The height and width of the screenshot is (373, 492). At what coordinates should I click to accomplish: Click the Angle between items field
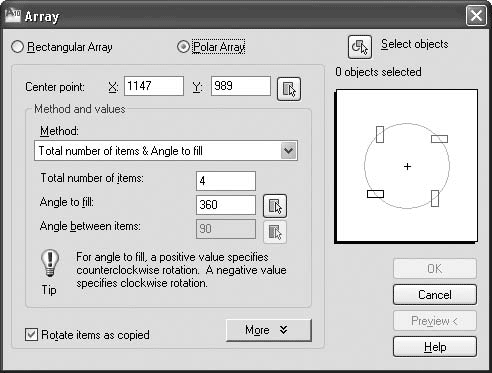point(226,229)
